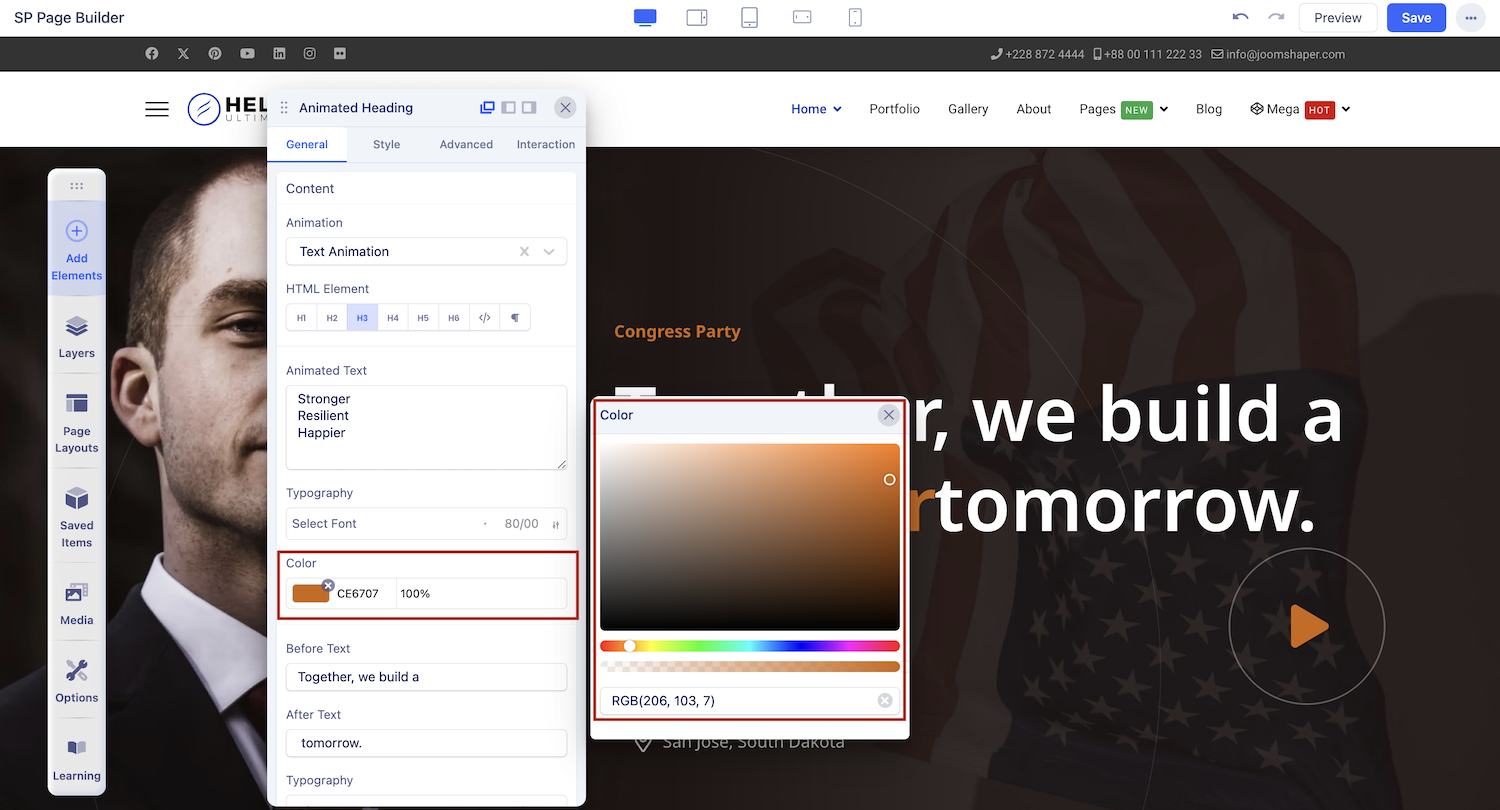The image size is (1500, 810).
Task: Open Add Elements in the sidebar
Action: 77,250
